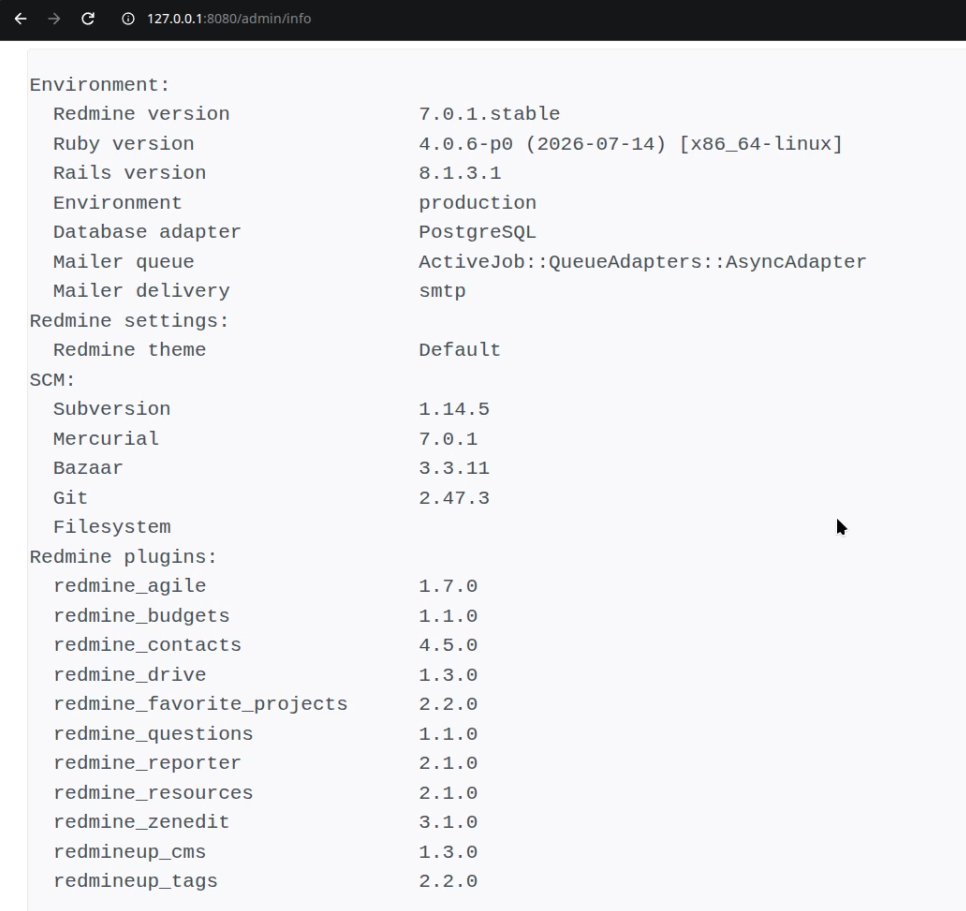Select Subversion version '1.14.5'
The image size is (966, 911).
click(x=454, y=409)
